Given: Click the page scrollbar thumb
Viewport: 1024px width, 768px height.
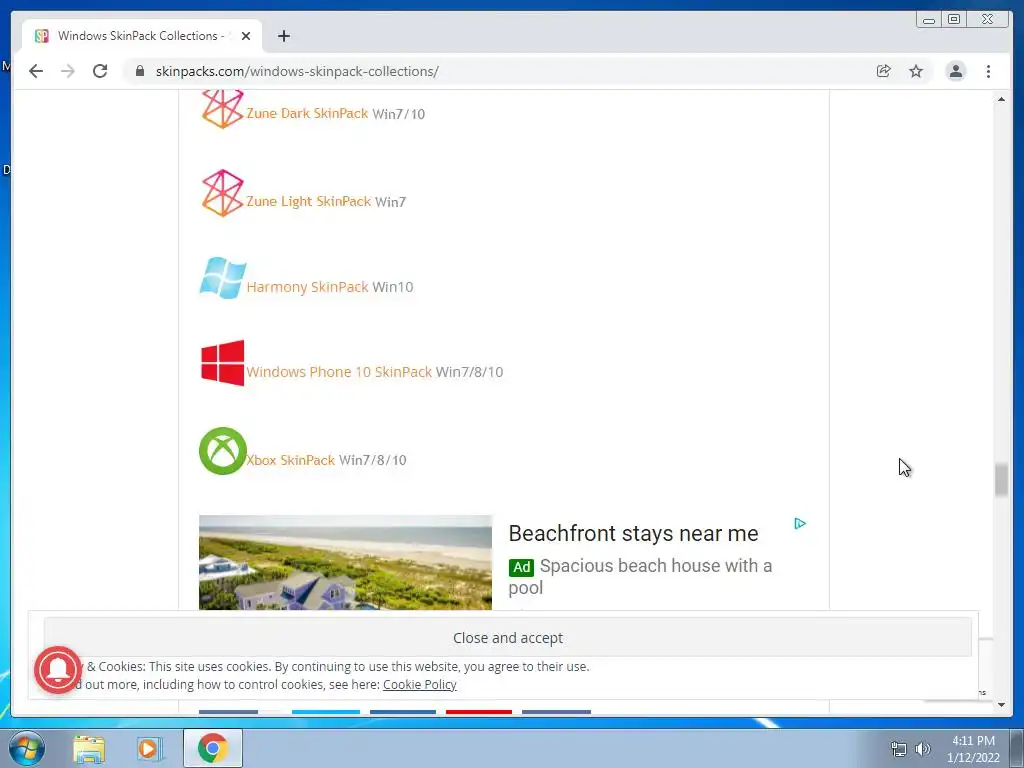Looking at the screenshot, I should (1001, 479).
